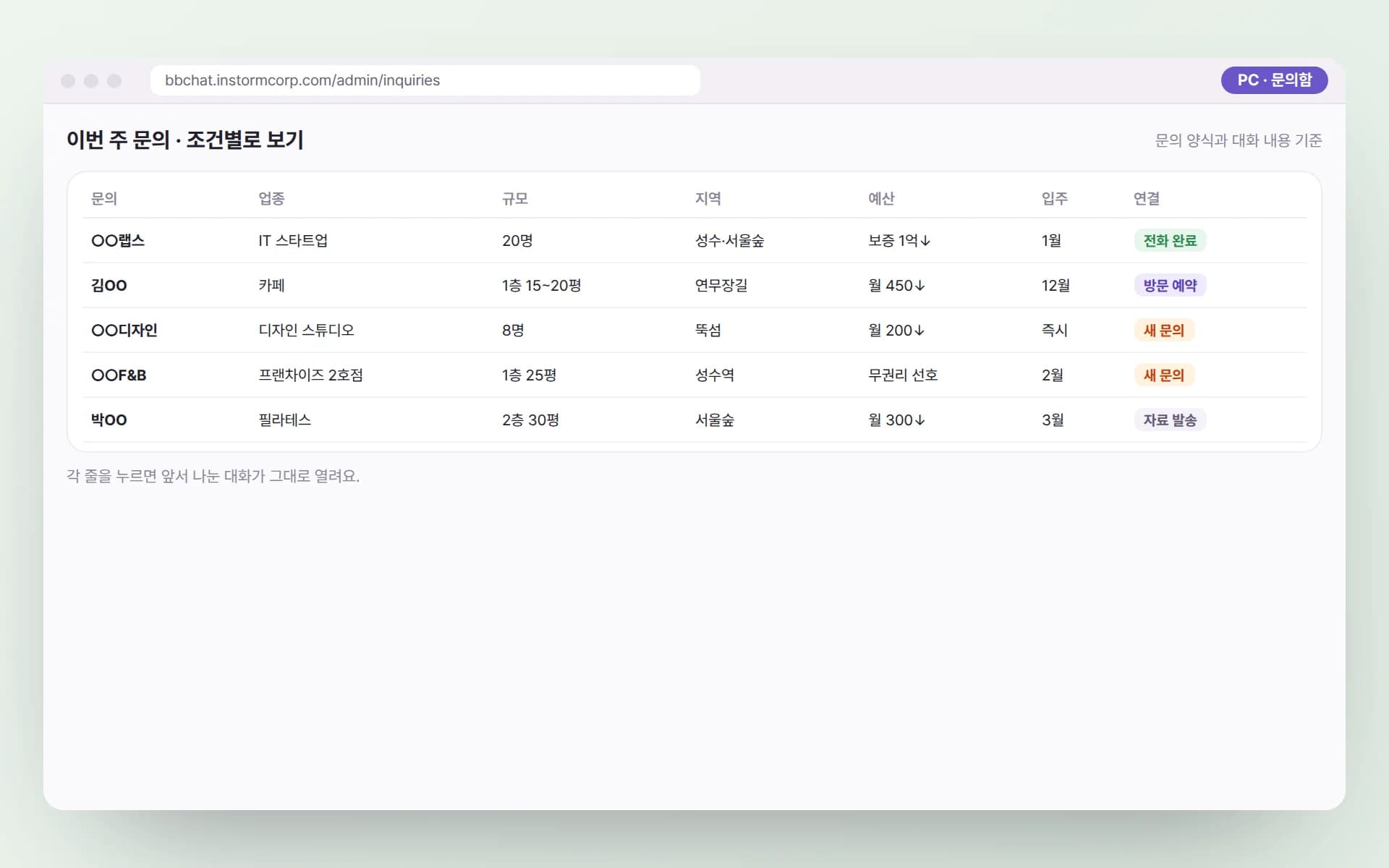This screenshot has width=1389, height=868.
Task: Click the 업종 column header
Action: pyautogui.click(x=271, y=198)
